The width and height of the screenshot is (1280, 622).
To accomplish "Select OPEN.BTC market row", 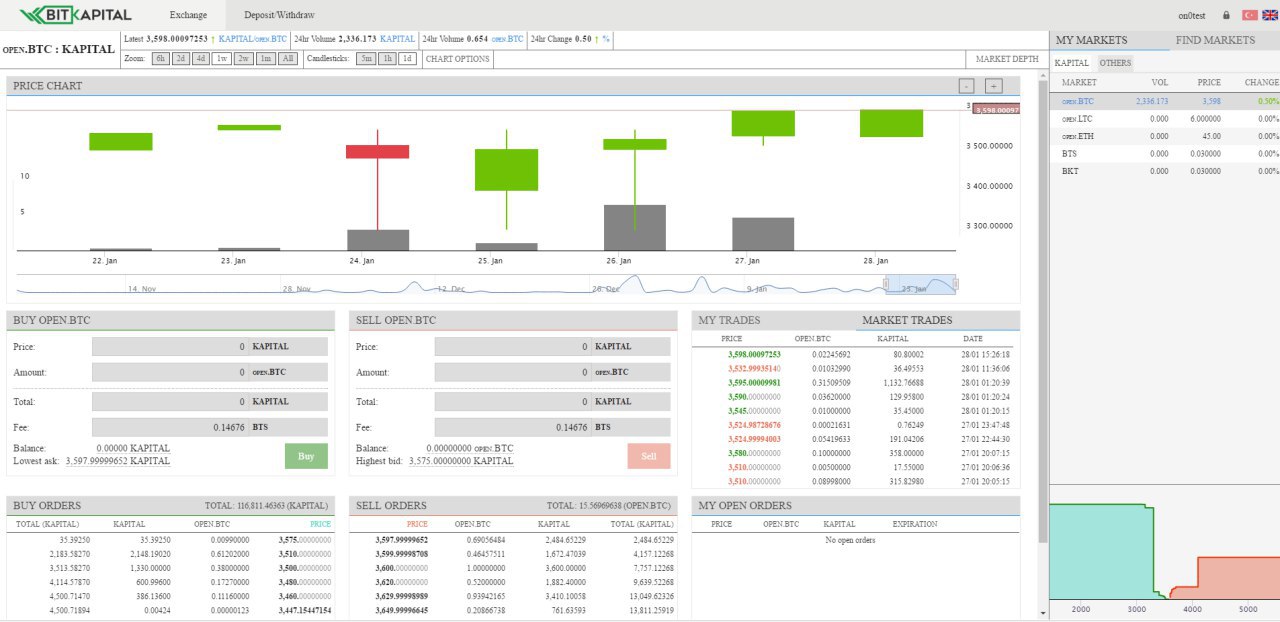I will point(1165,101).
